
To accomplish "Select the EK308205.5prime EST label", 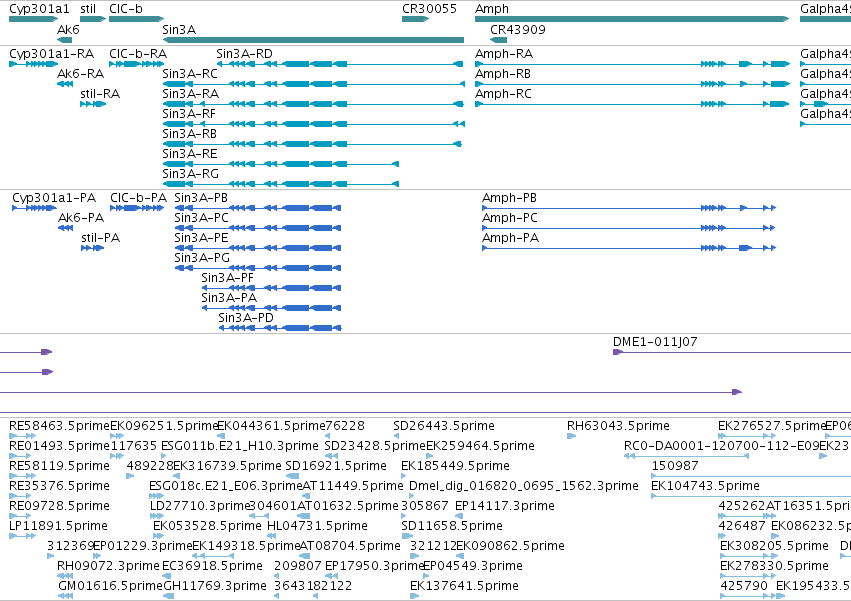I will [774, 547].
